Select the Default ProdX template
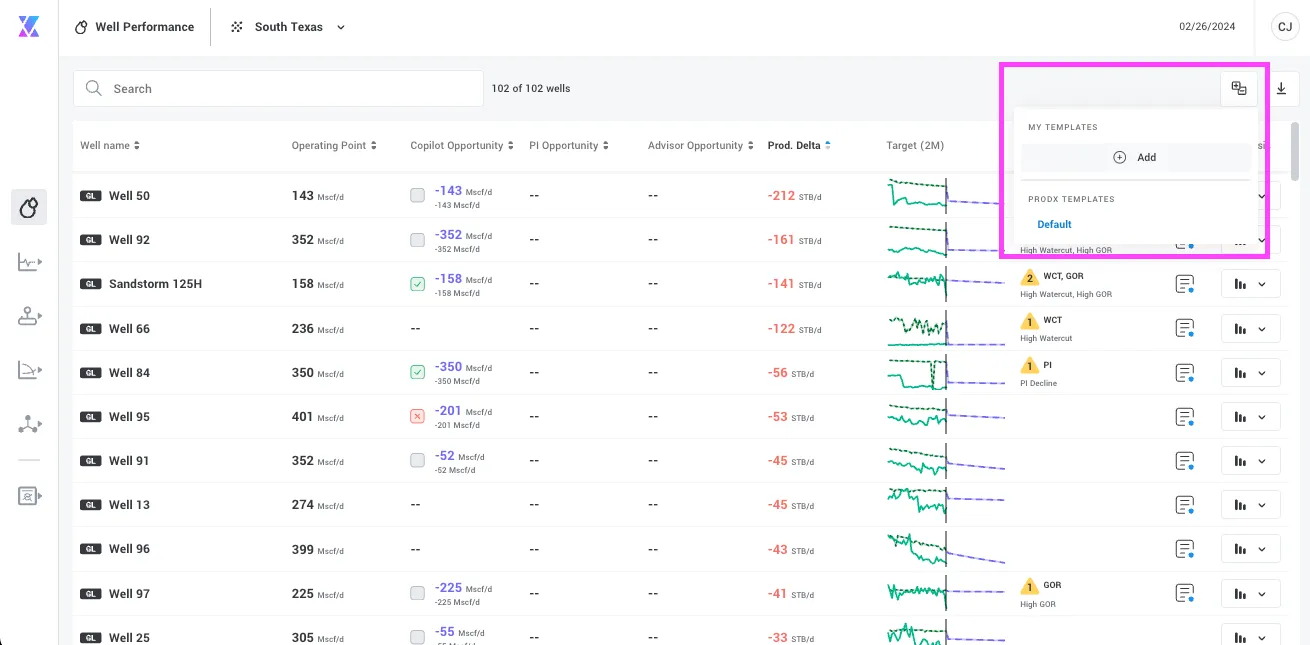 pyautogui.click(x=1054, y=225)
